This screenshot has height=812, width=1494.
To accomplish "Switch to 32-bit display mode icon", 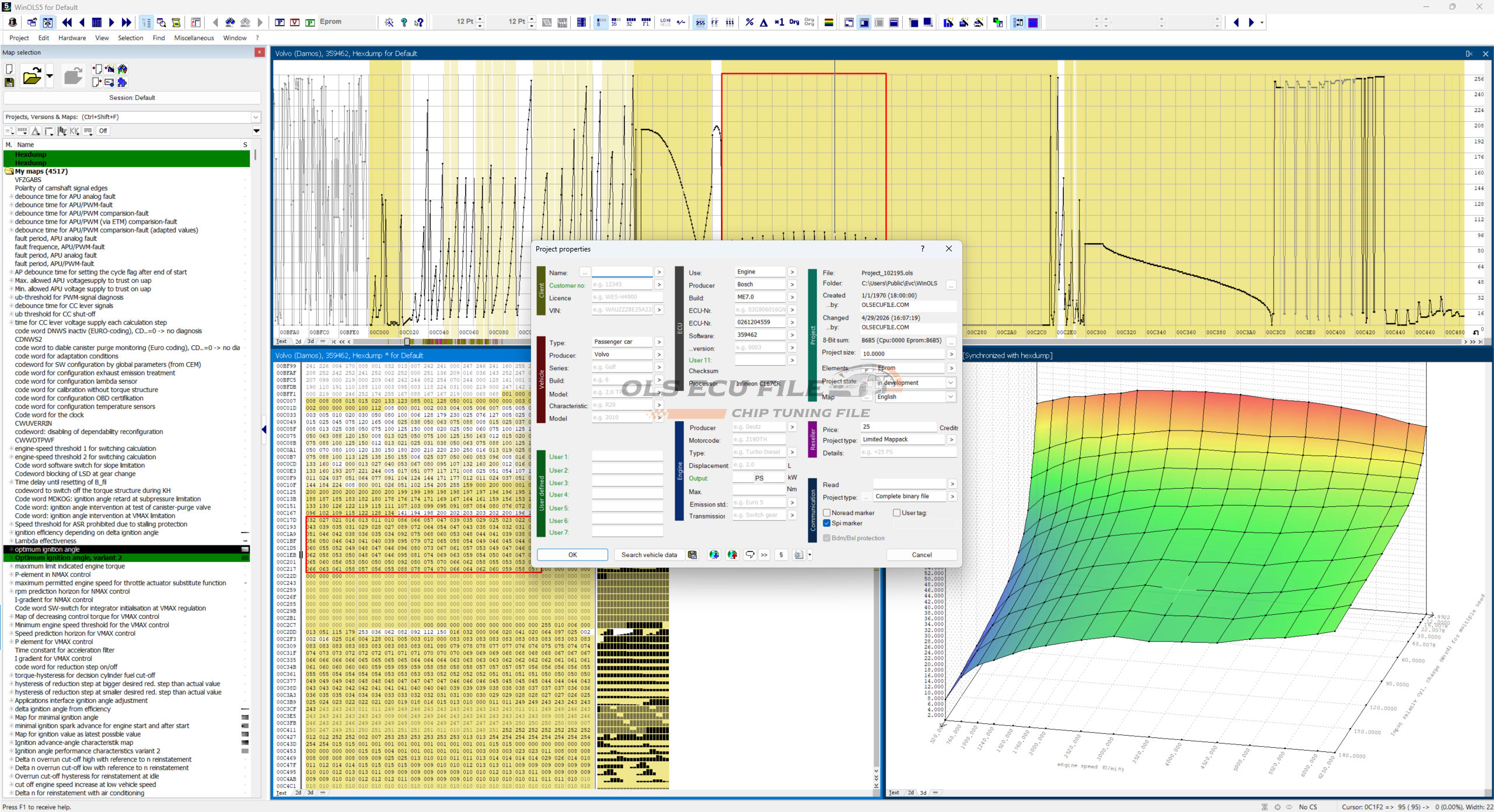I will point(630,22).
